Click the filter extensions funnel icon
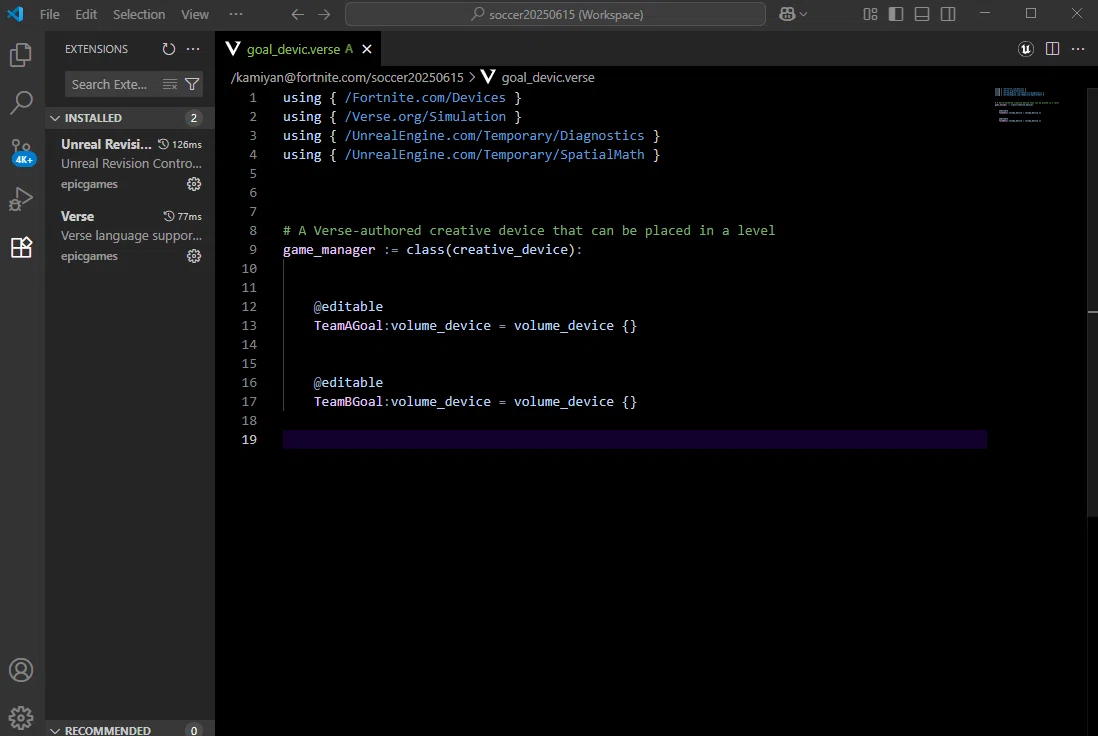 (x=192, y=84)
